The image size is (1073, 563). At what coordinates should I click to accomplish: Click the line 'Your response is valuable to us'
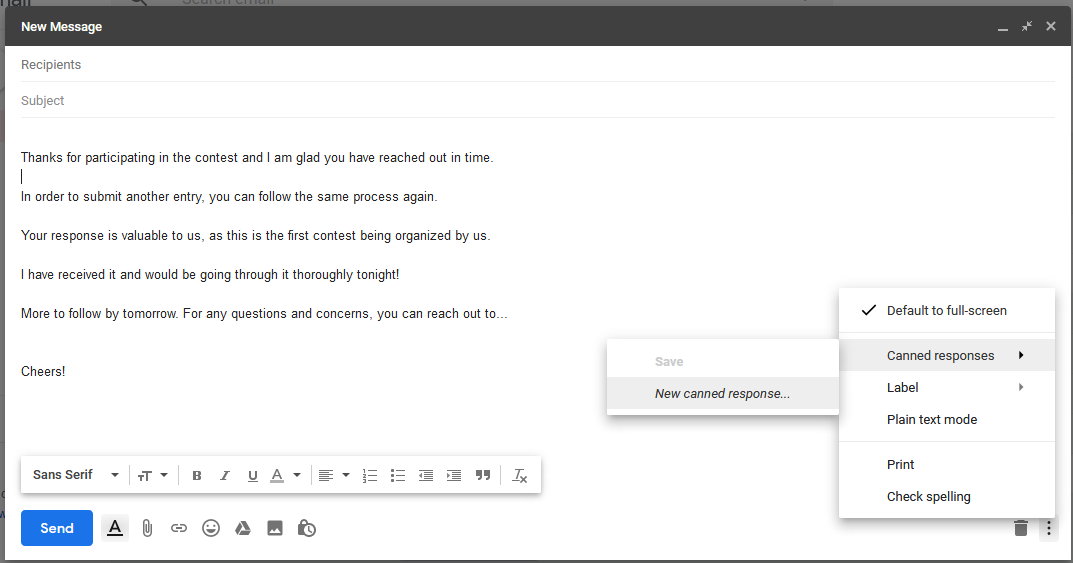255,235
